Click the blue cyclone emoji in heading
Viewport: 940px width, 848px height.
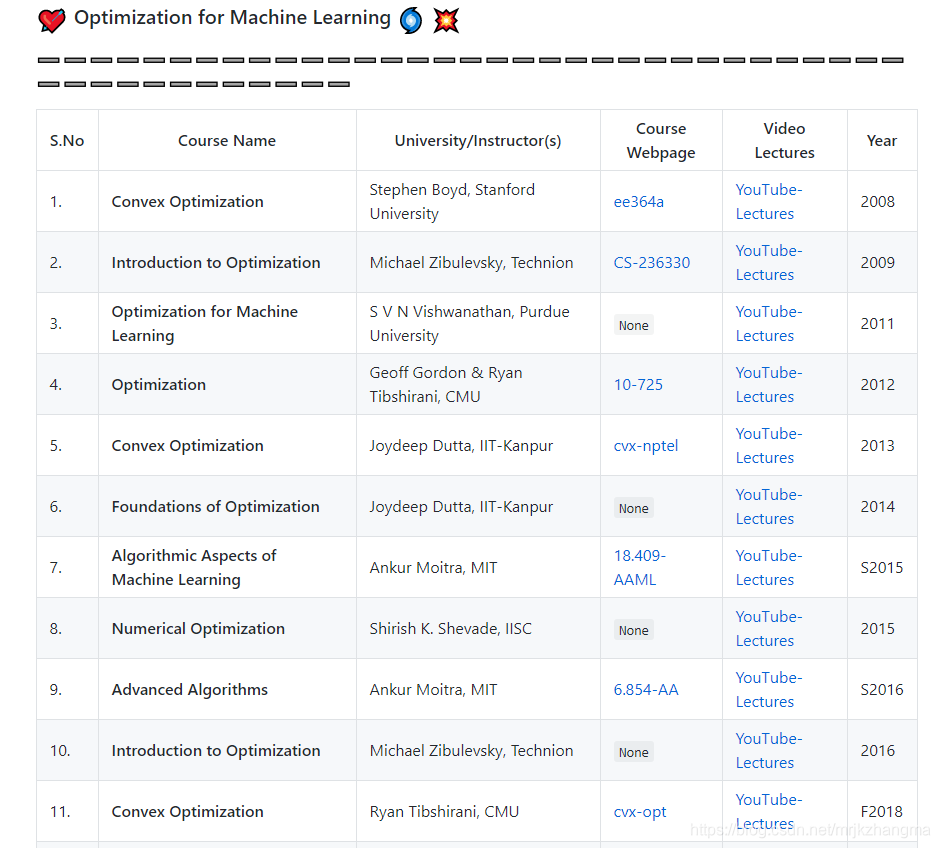(411, 20)
